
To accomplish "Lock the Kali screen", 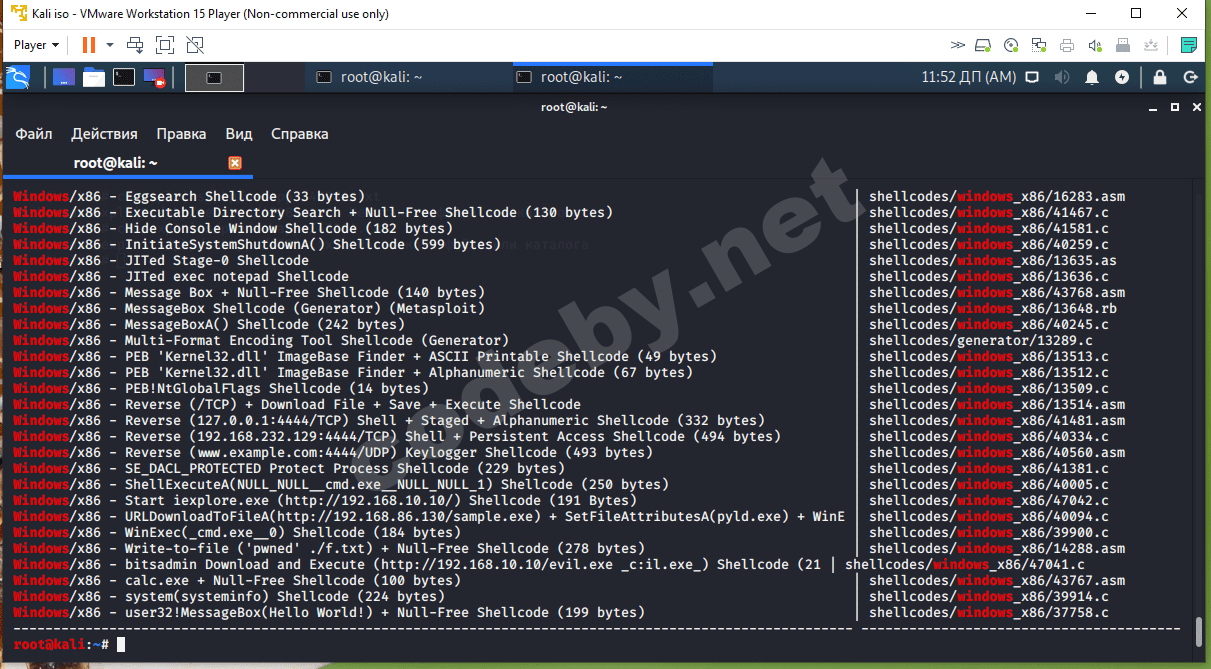I will click(1160, 77).
